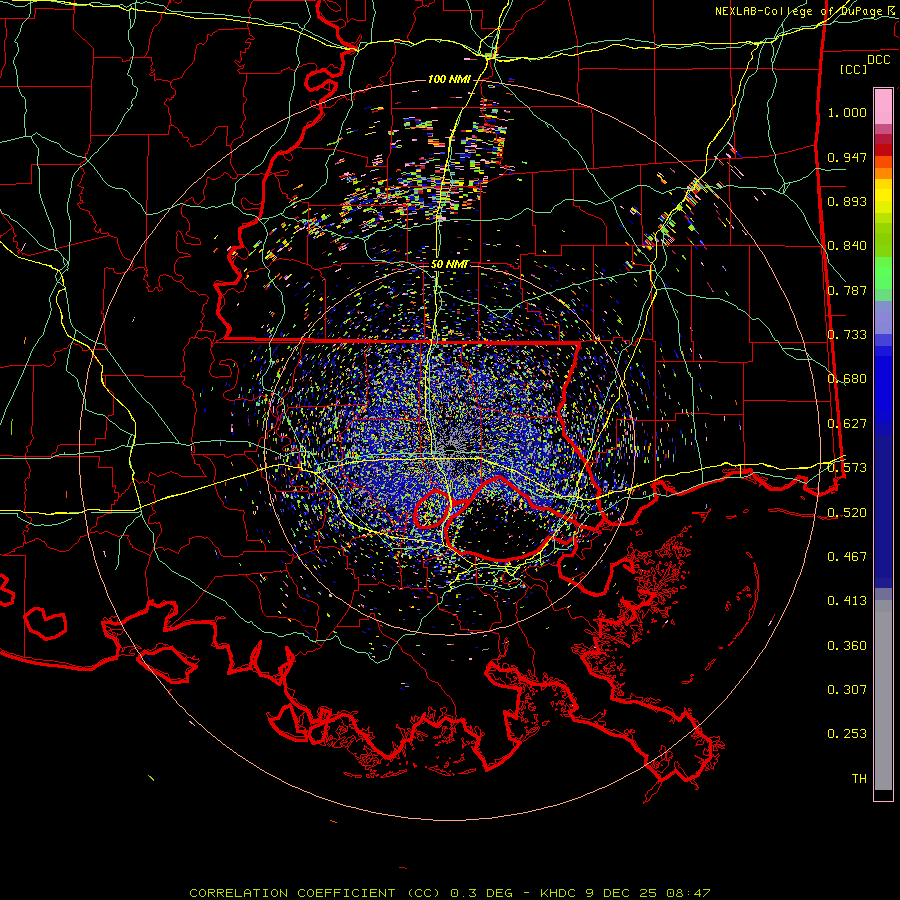This screenshot has height=900, width=900.
Task: Click the 0.840 legend value
Action: 847,246
